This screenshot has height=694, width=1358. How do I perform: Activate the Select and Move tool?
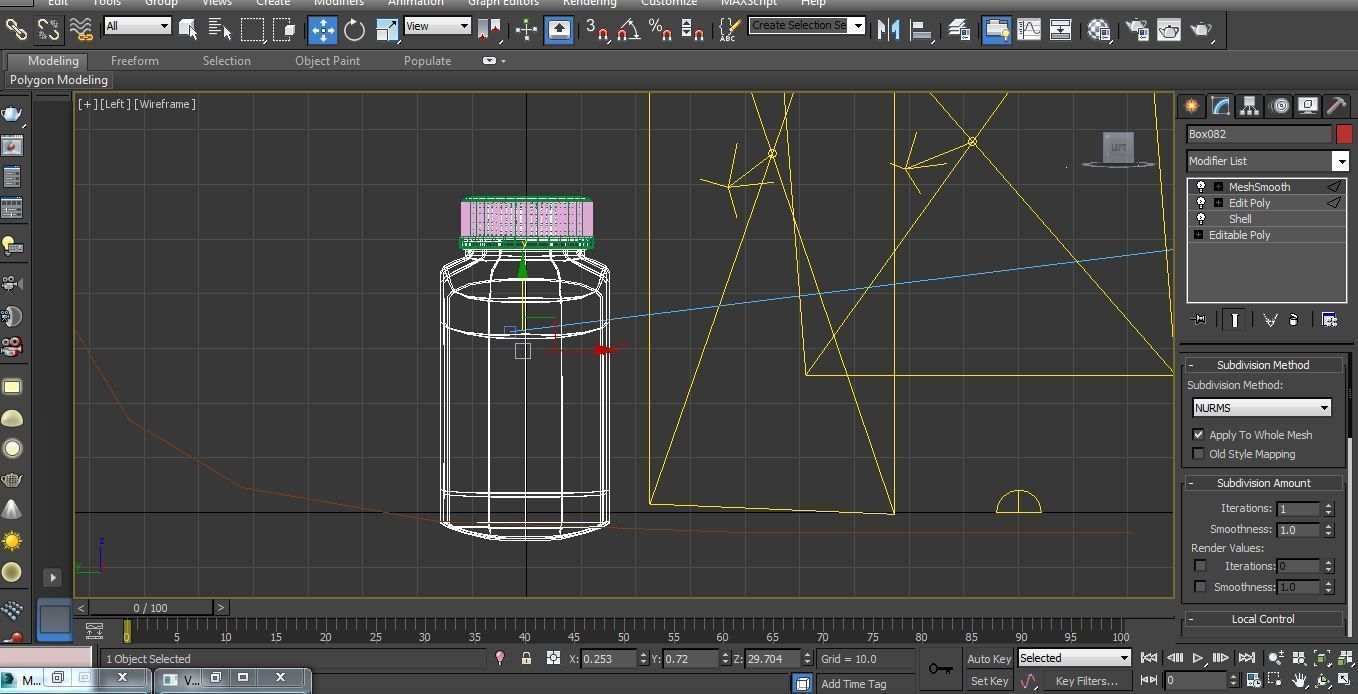pos(322,30)
